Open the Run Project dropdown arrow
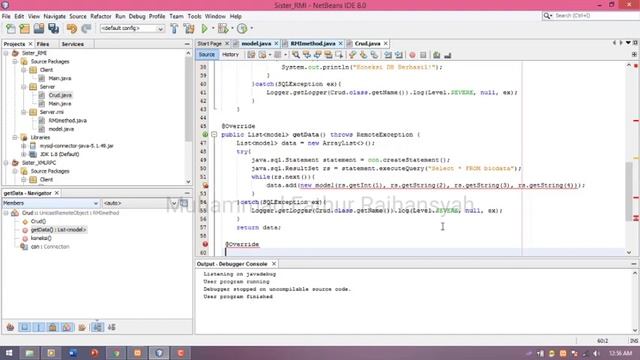Viewport: 640px width, 360px height. point(213,29)
